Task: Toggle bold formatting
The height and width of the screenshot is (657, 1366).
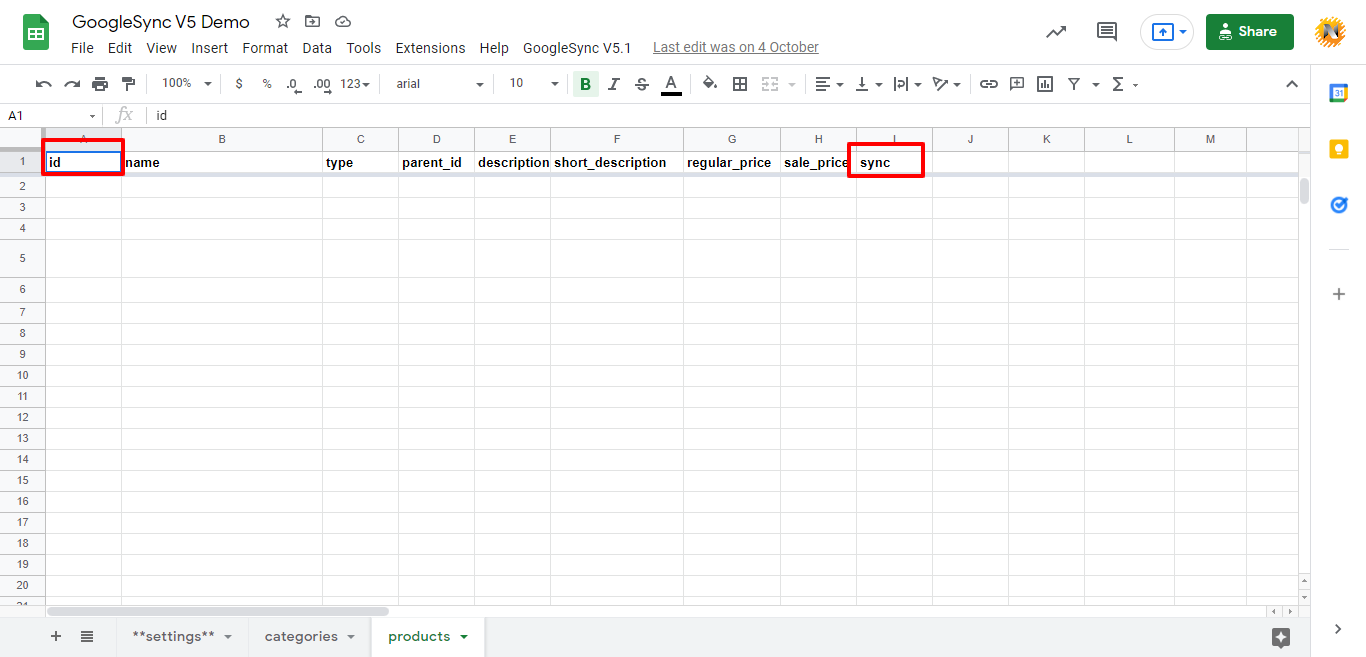Action: tap(585, 84)
